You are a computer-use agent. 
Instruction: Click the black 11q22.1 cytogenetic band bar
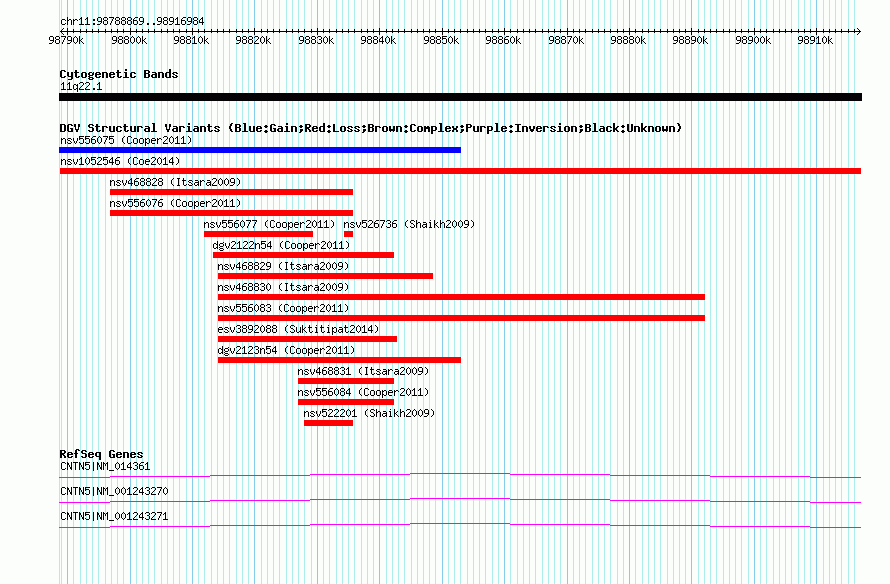(x=460, y=98)
